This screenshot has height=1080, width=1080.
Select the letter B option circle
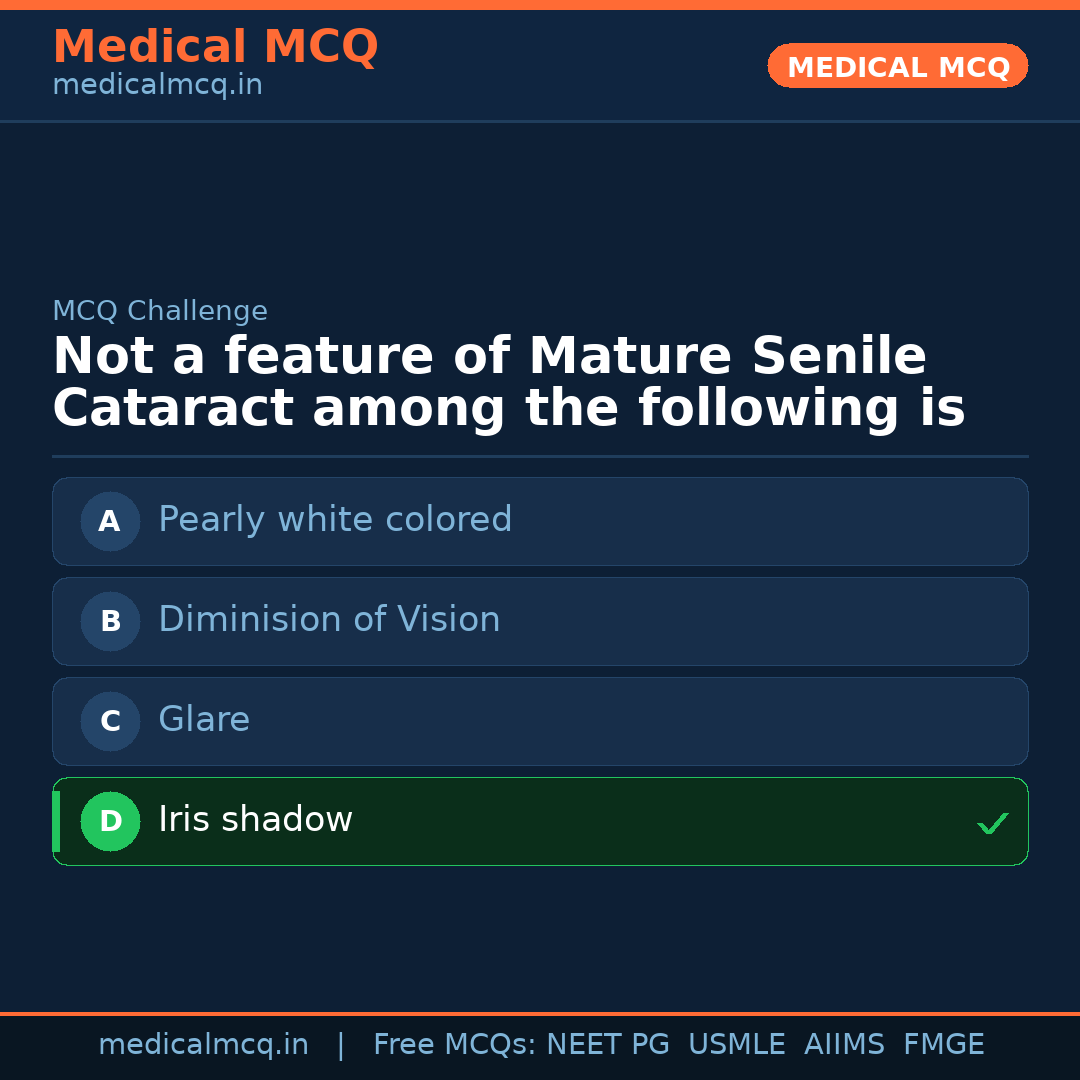110,621
